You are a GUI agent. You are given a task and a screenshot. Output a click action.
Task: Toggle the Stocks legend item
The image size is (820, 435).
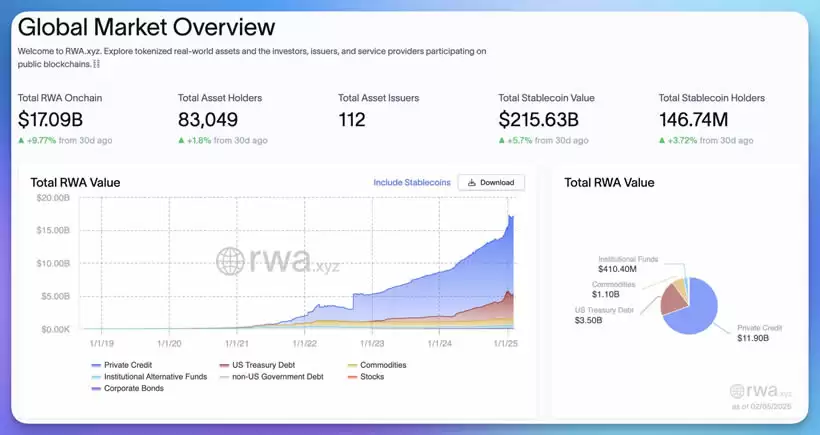[x=369, y=377]
